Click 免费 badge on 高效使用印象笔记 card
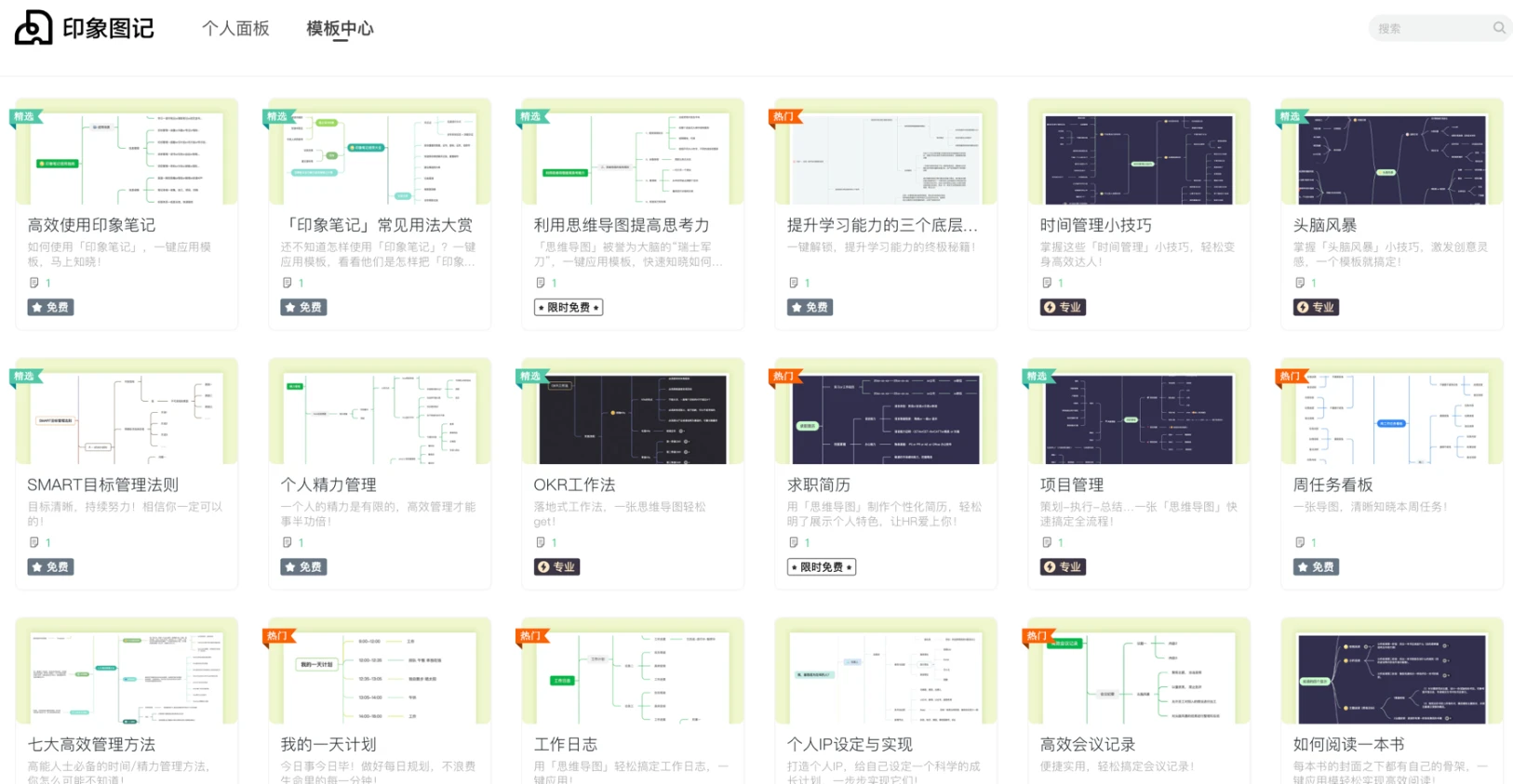 [51, 307]
